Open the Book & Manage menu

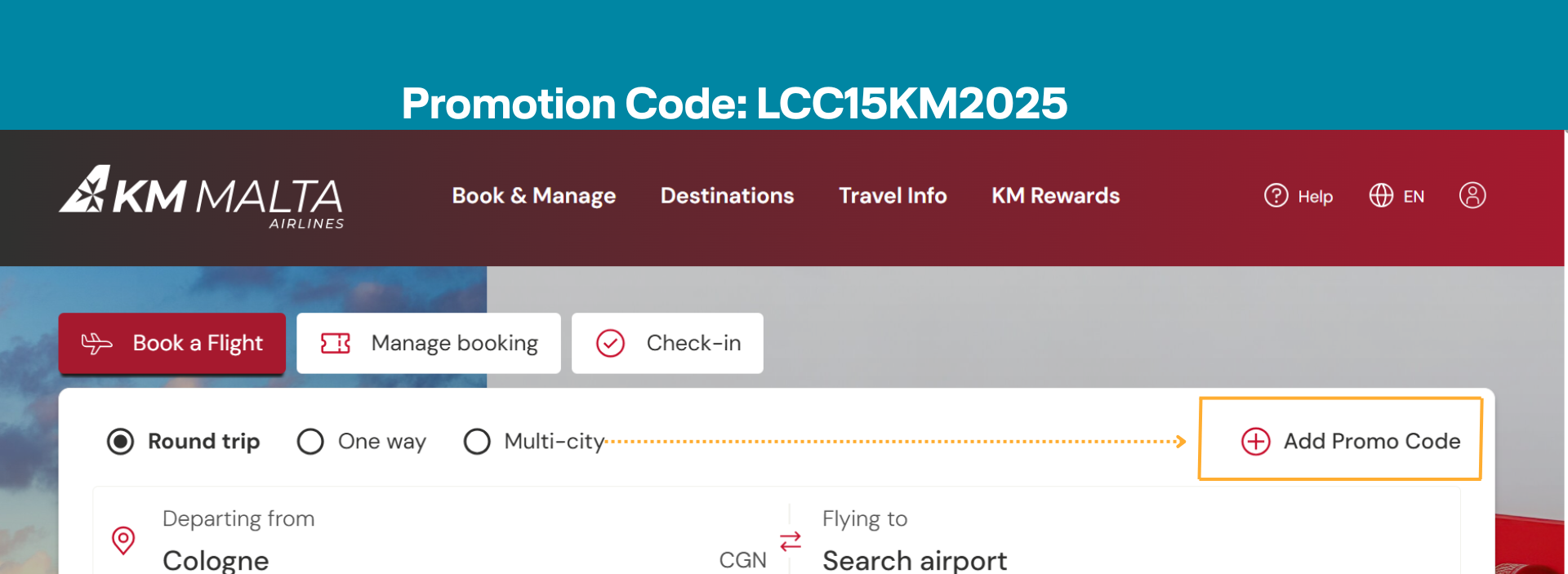point(534,196)
